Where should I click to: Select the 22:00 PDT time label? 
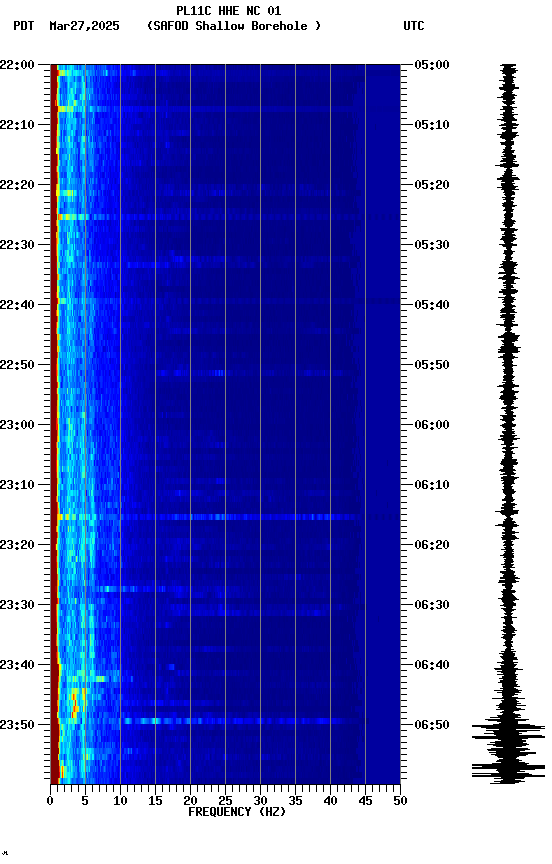click(18, 64)
